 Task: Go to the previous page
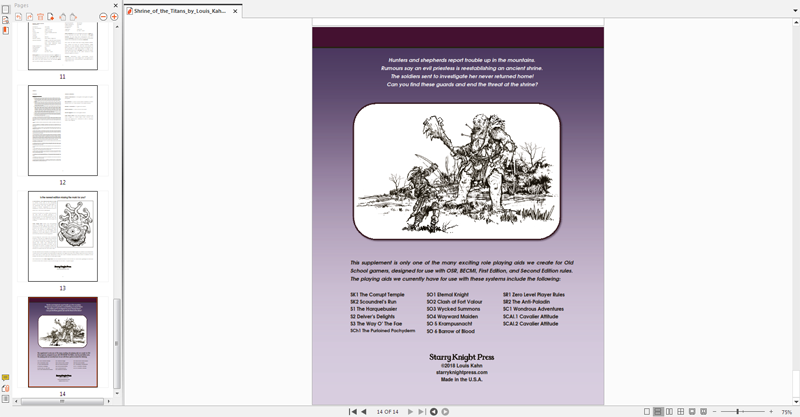click(363, 411)
